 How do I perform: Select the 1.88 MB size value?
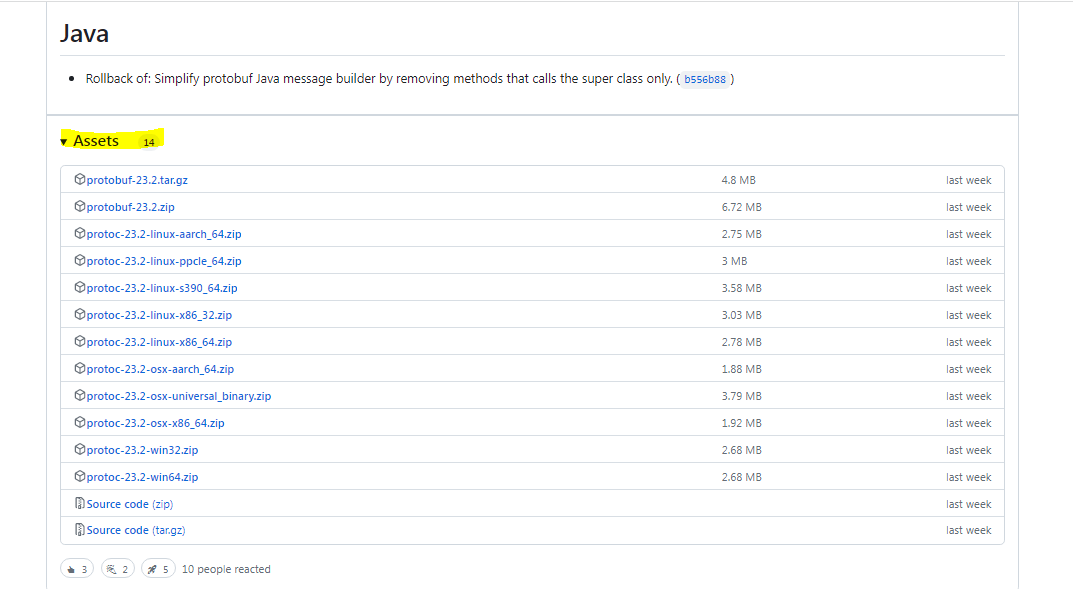[741, 369]
